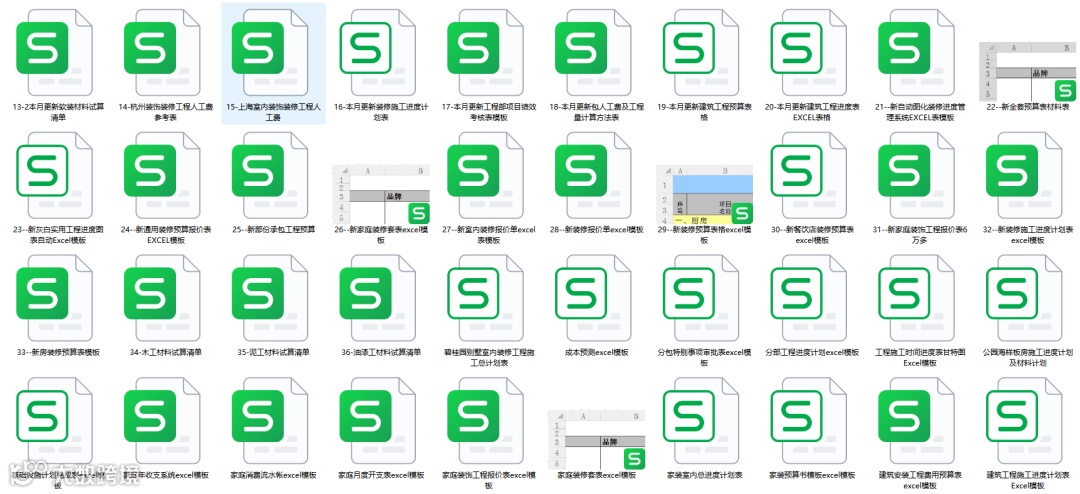
Task: Select the 32--新装修施工进度计划表 file icon
Action: (1025, 174)
